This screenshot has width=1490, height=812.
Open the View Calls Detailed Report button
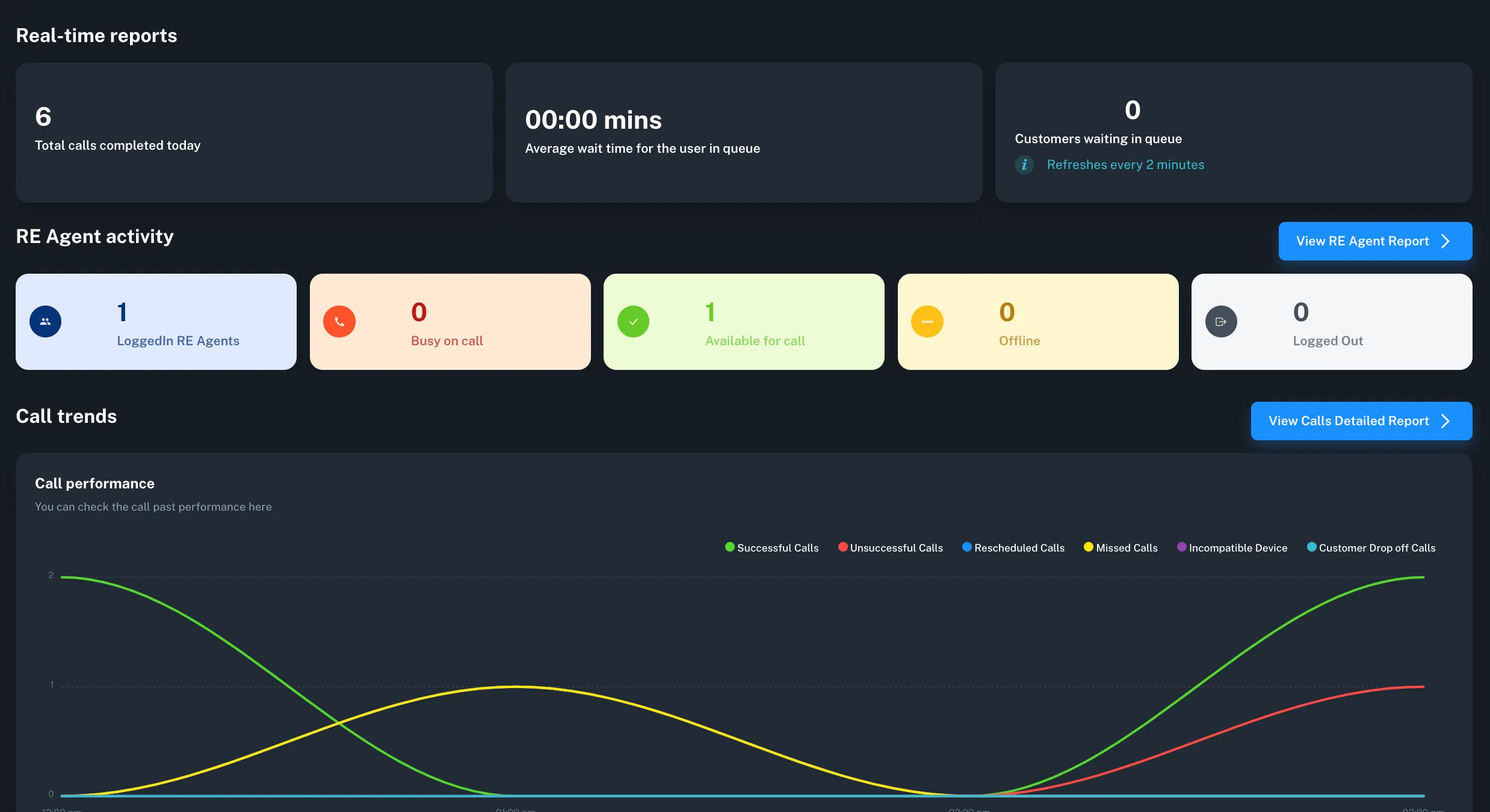[1361, 421]
